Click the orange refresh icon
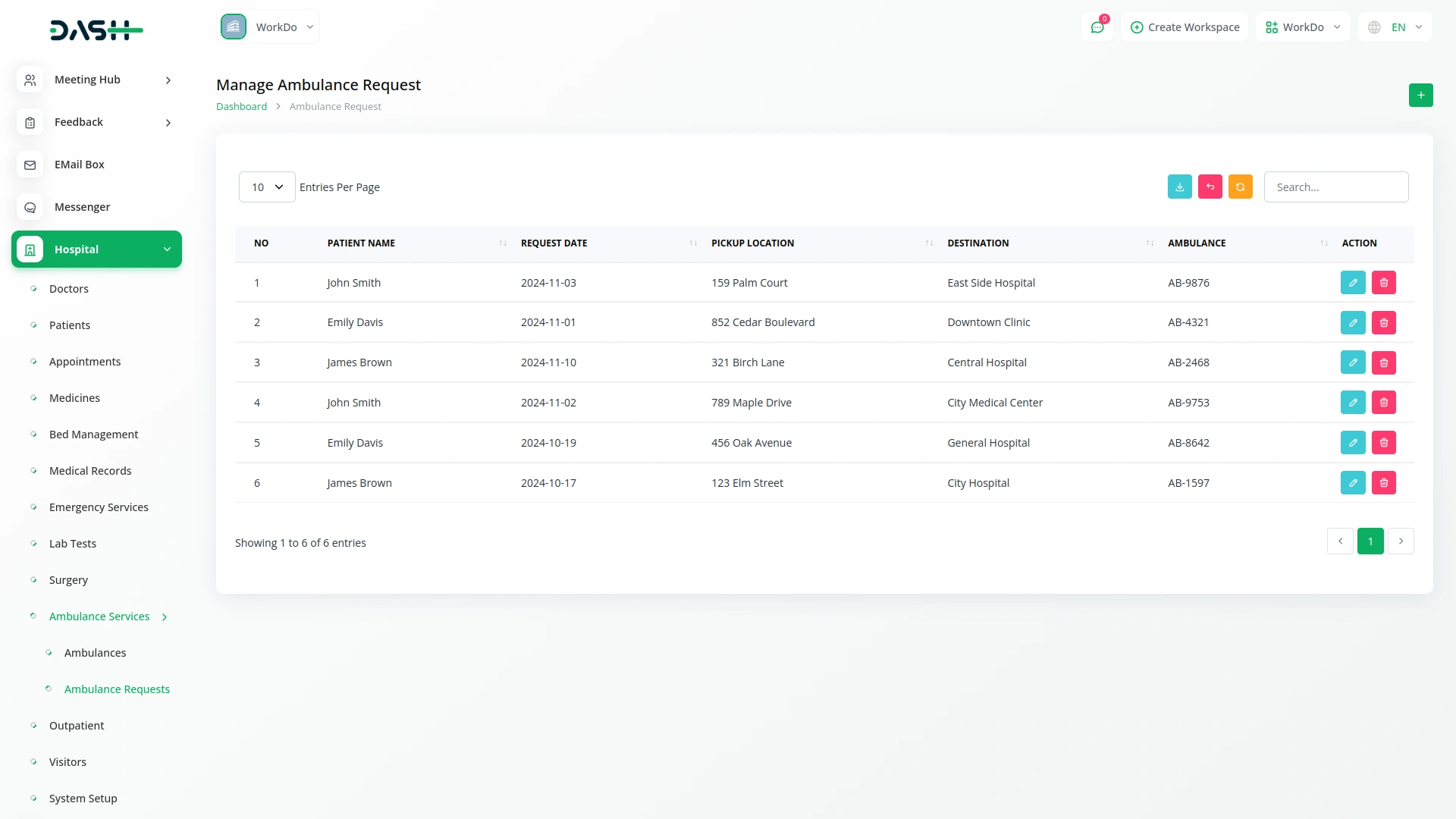The width and height of the screenshot is (1456, 819). pyautogui.click(x=1240, y=187)
